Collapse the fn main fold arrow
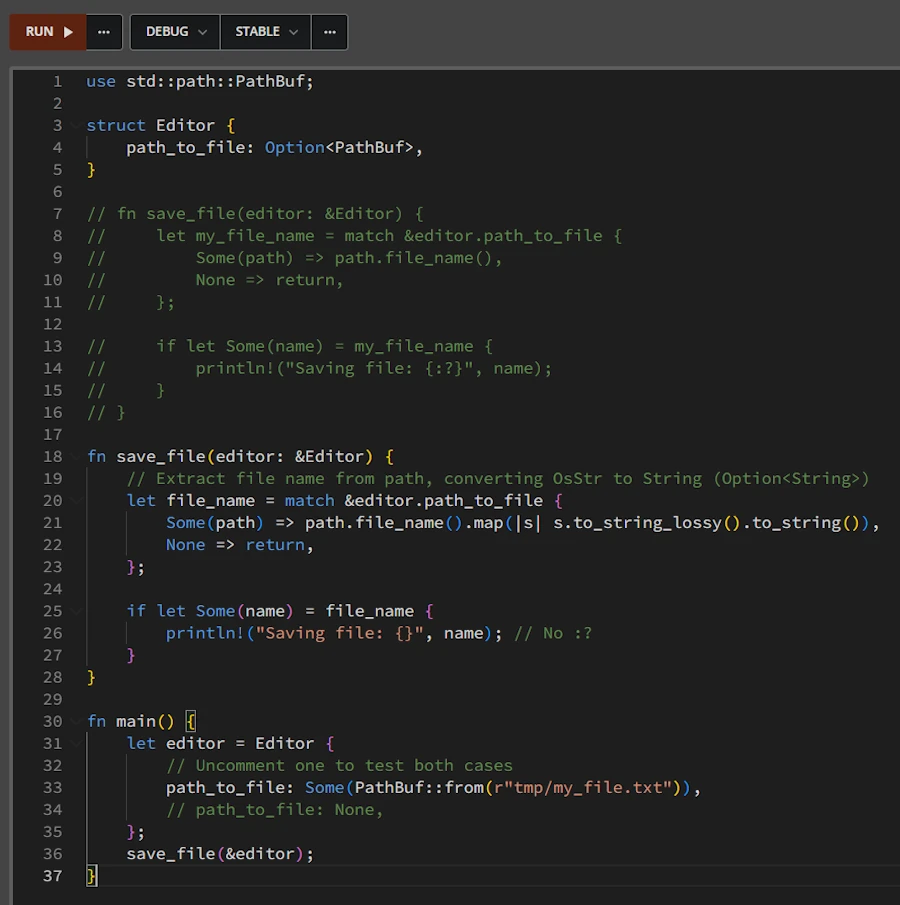The image size is (900, 905). [75, 722]
